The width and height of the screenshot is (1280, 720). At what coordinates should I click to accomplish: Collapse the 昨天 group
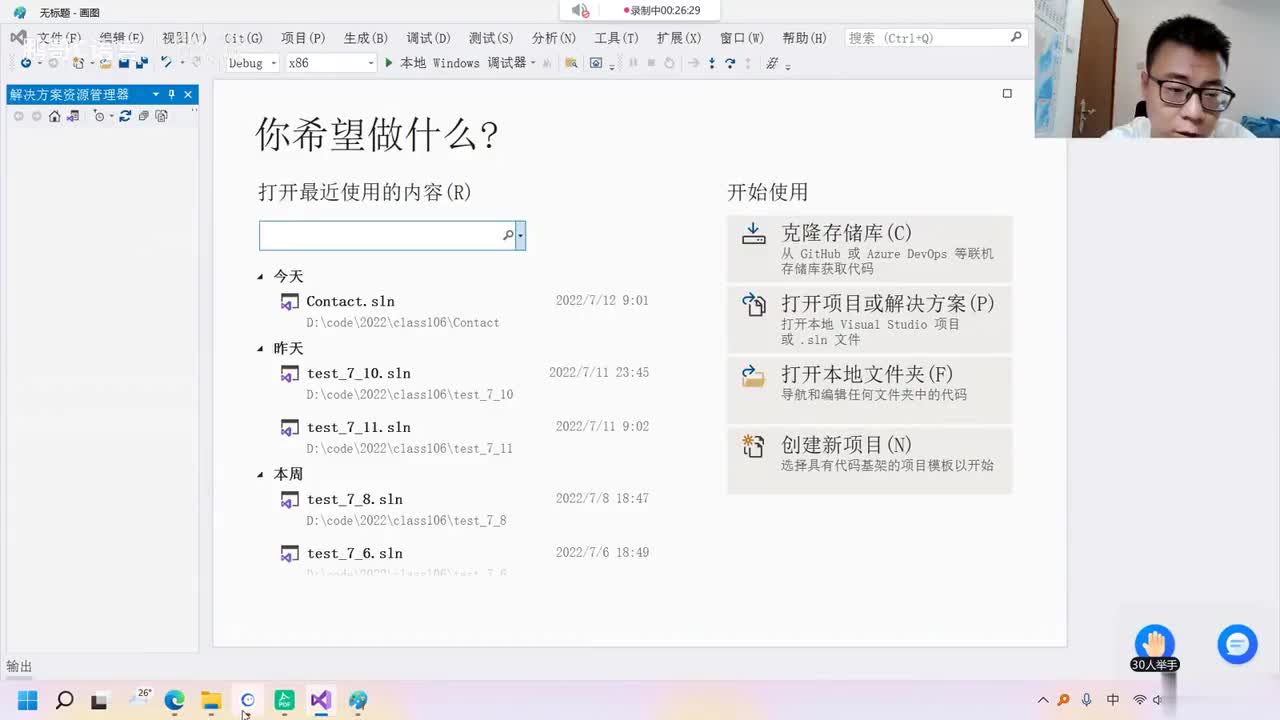[x=260, y=348]
